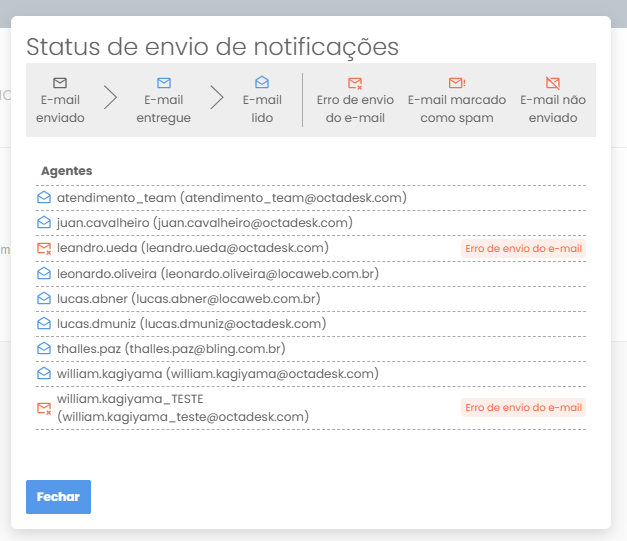Click the E-mail entregue legend icon
This screenshot has height=541, width=627.
coord(164,83)
